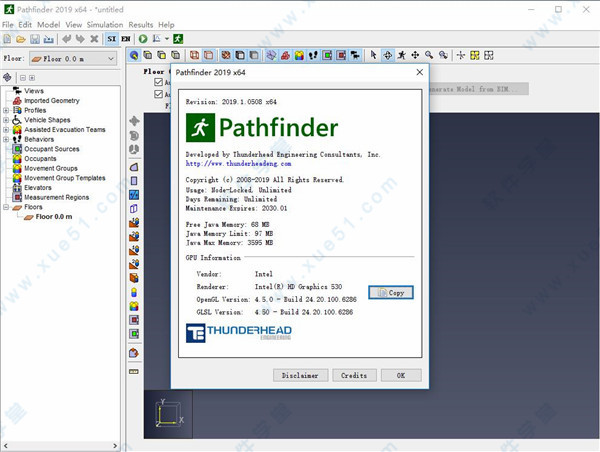Click OK to dismiss the About dialog
600x452 pixels.
coord(401,375)
